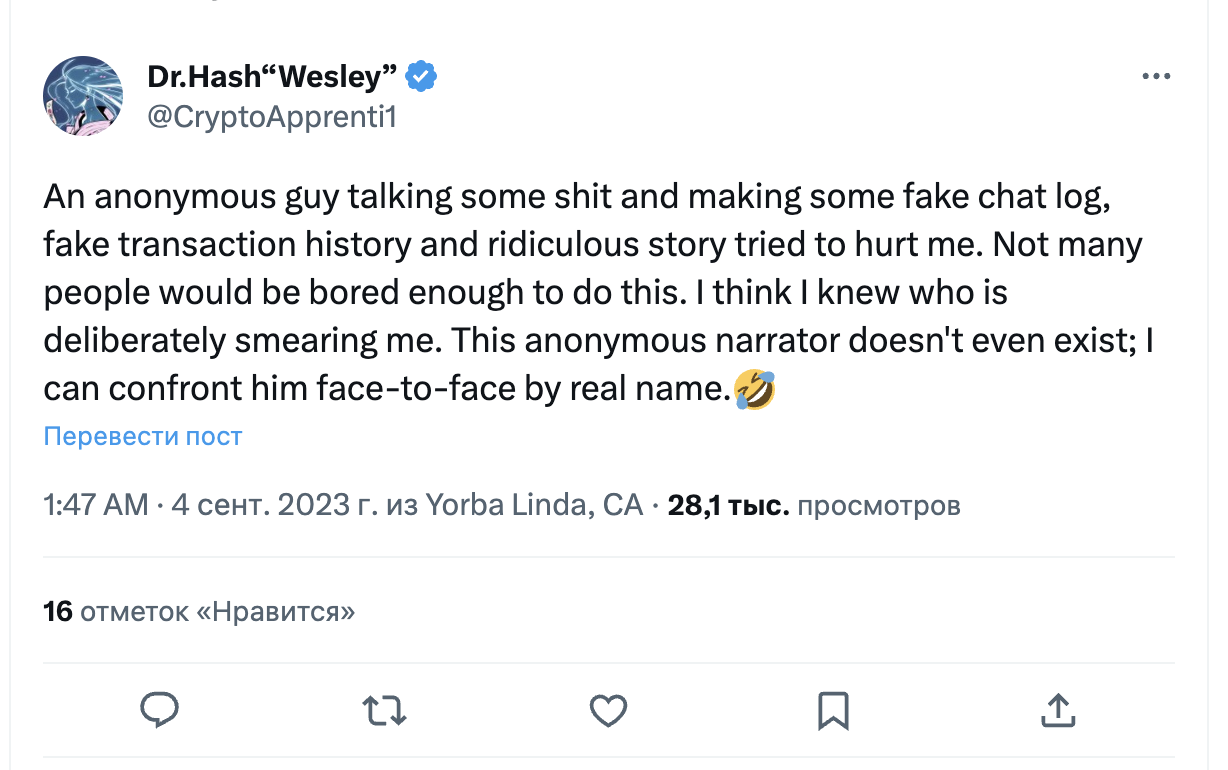1228x770 pixels.
Task: Click the 1:47 AM post time
Action: pos(96,505)
